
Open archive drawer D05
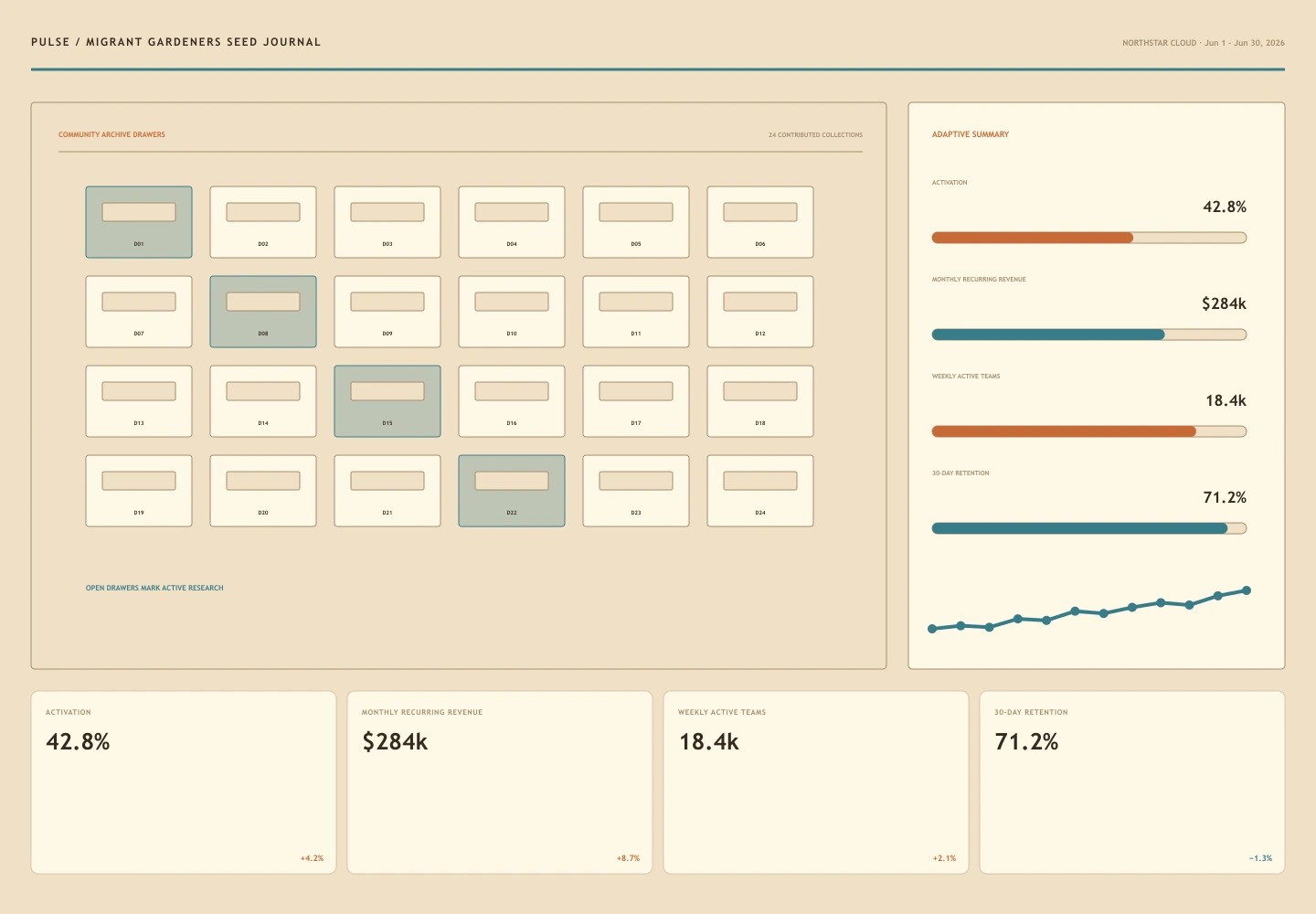click(x=636, y=222)
